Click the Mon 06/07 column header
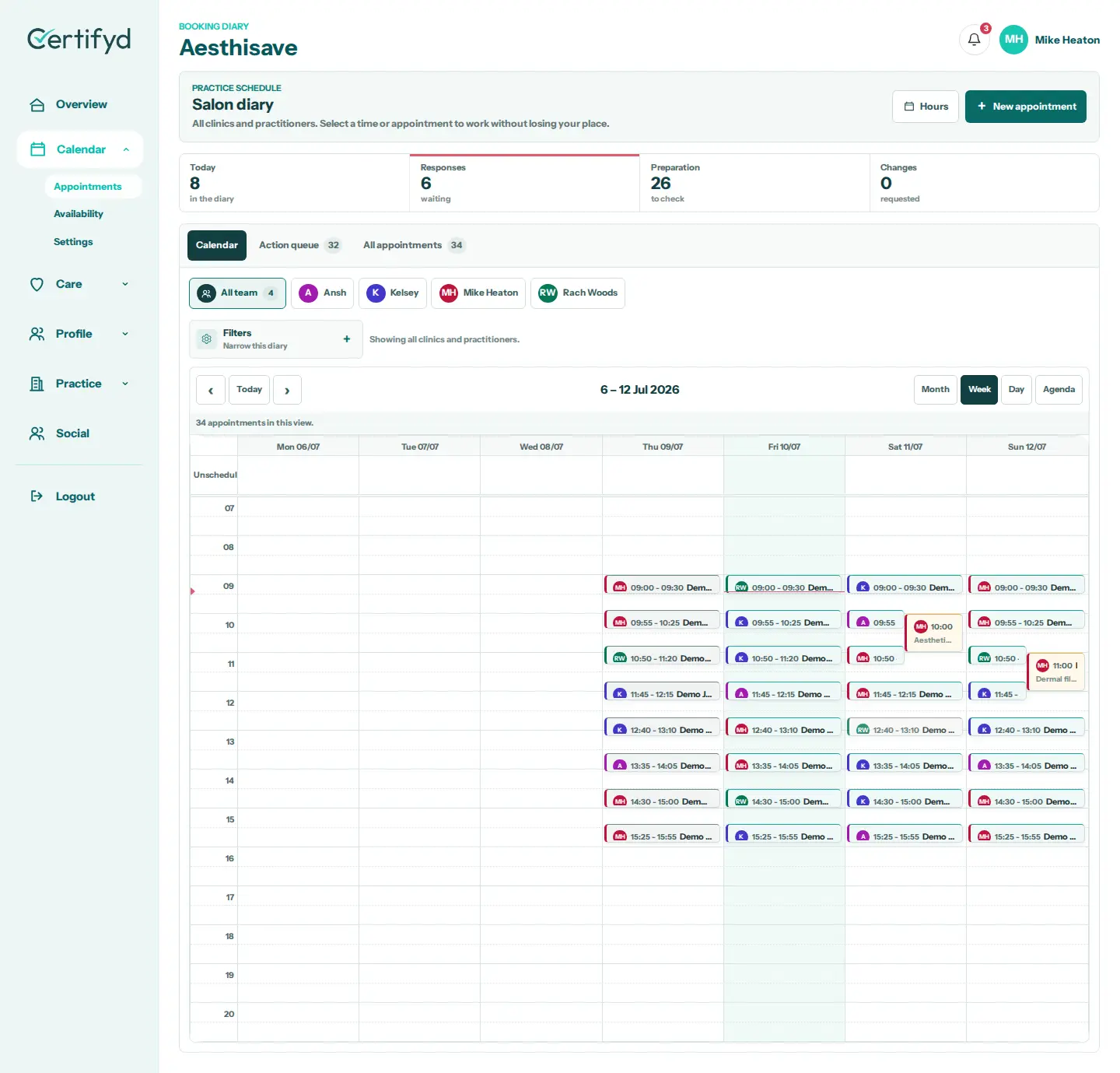Viewport: 1120px width, 1073px height. coord(298,447)
